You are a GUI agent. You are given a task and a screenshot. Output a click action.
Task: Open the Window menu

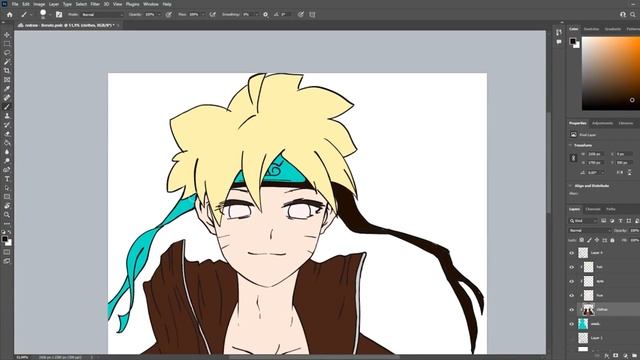coord(151,4)
